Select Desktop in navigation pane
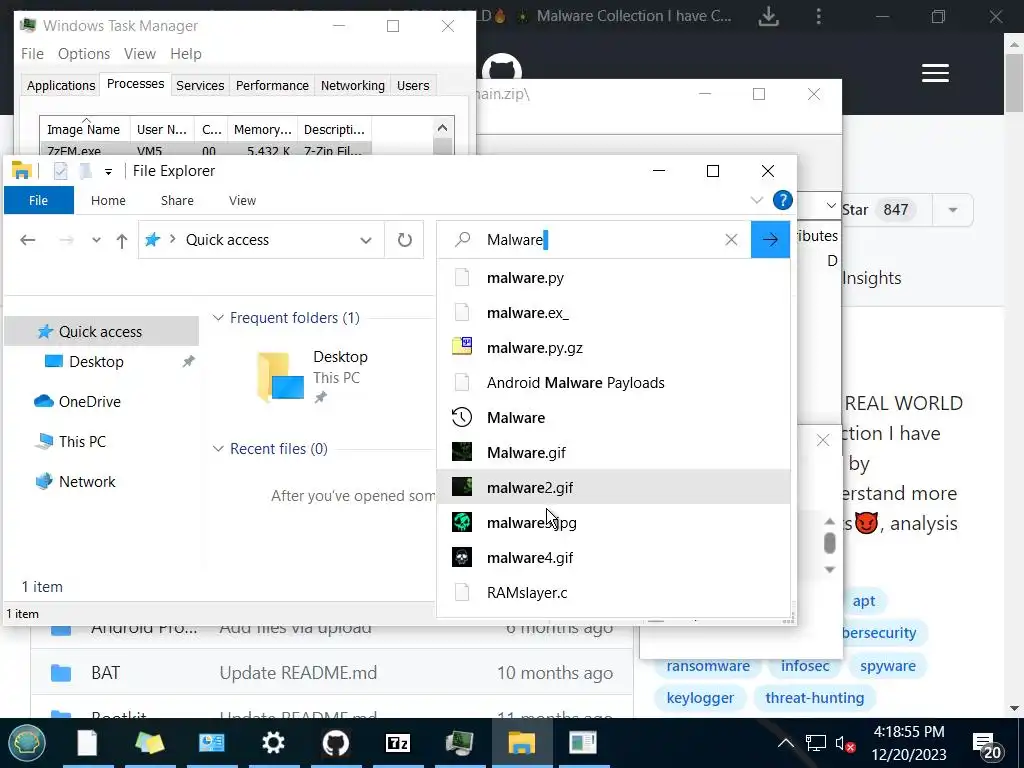Screen dimensions: 1024x768 point(96,361)
